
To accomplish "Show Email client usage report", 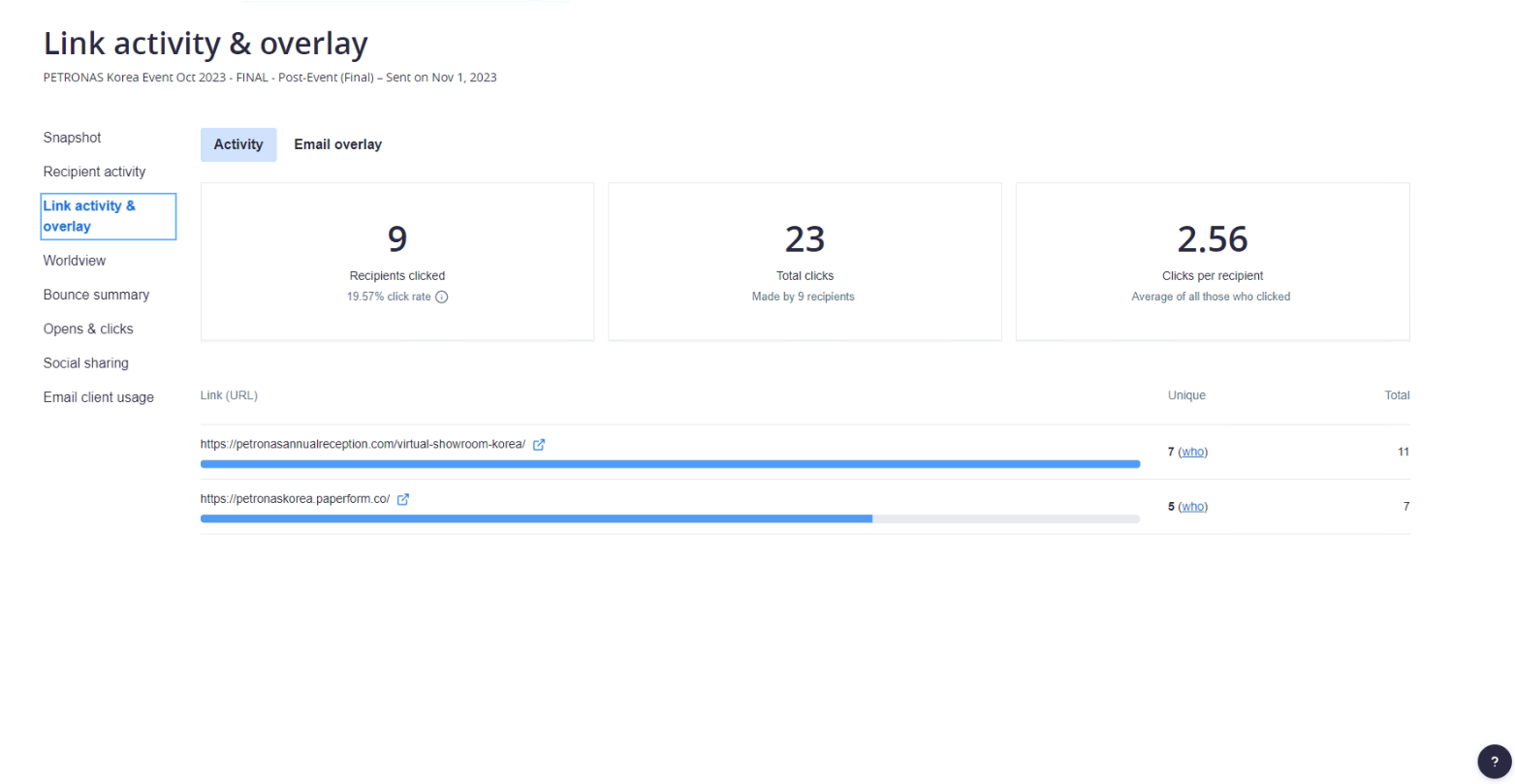I will [98, 397].
